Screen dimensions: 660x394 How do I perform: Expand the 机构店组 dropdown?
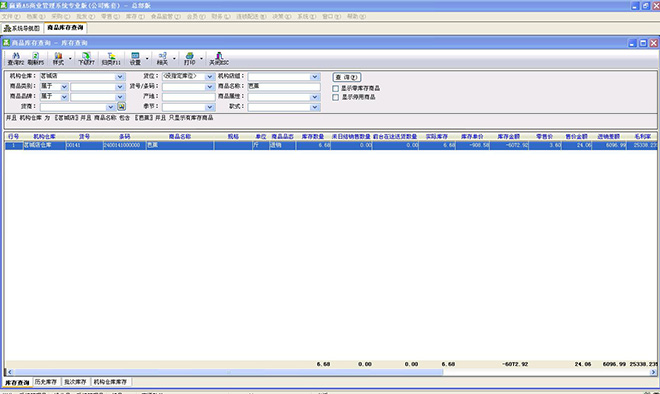[x=315, y=77]
